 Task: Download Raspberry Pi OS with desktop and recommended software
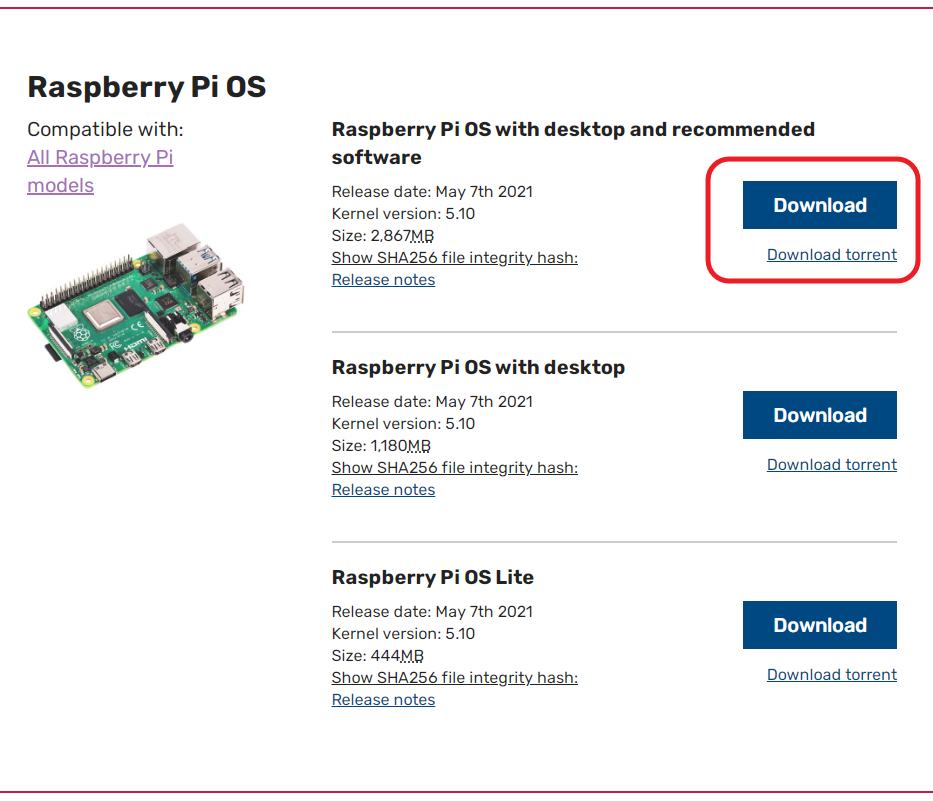point(819,205)
